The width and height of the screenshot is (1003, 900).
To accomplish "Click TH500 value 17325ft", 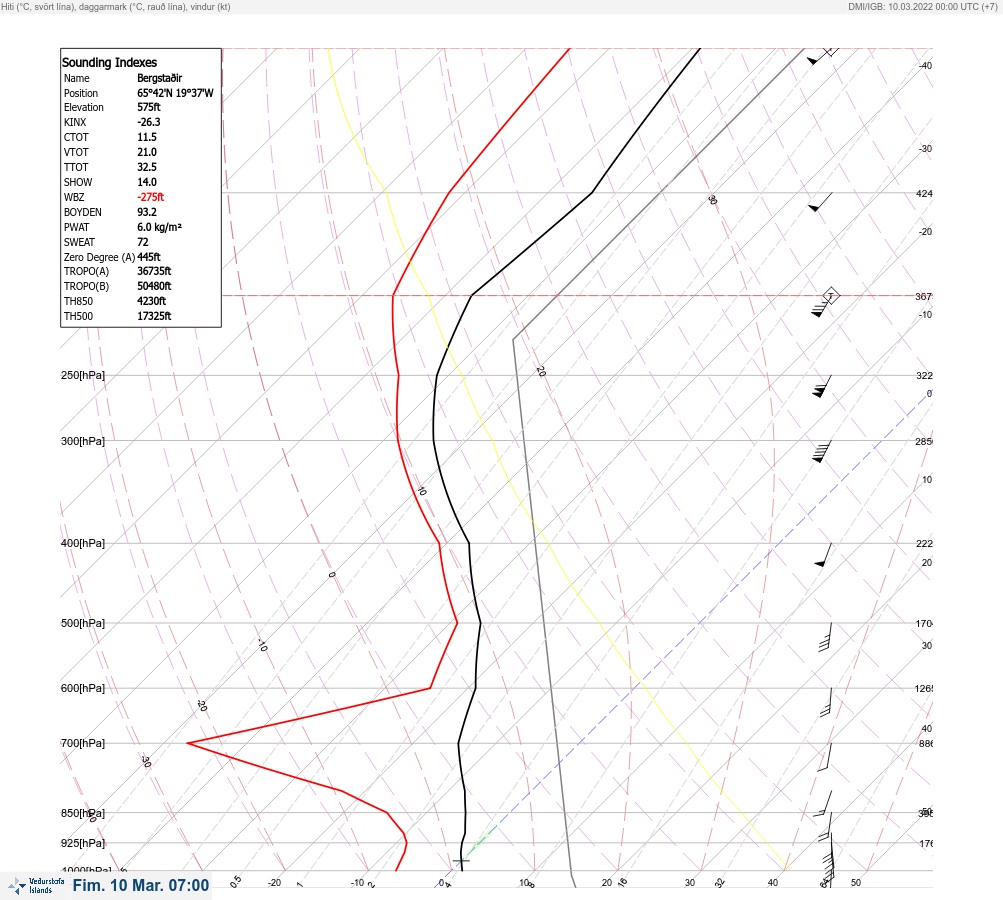I will click(154, 316).
